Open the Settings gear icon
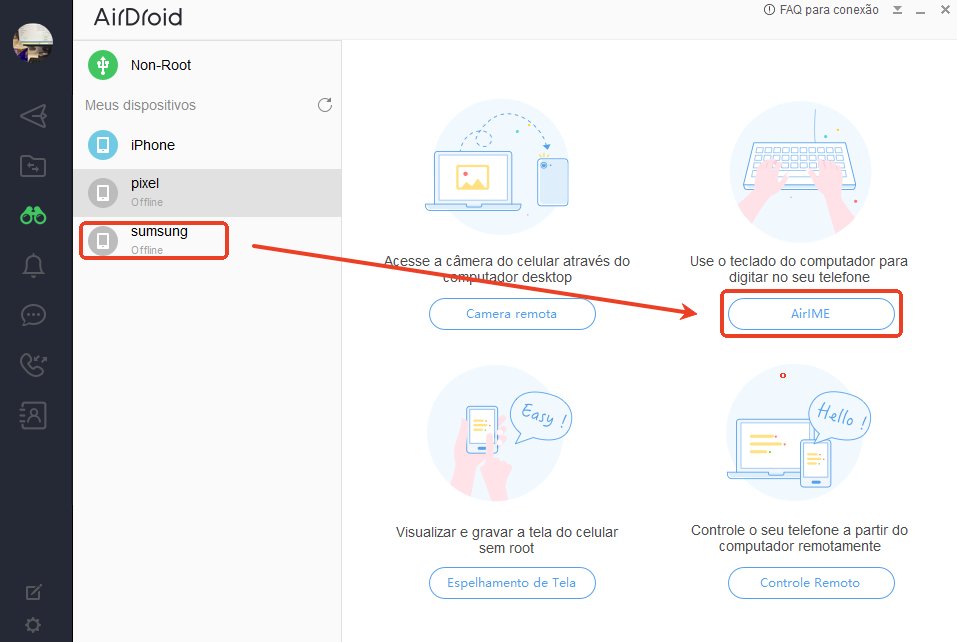Screen dimensions: 957x642 click(33, 622)
